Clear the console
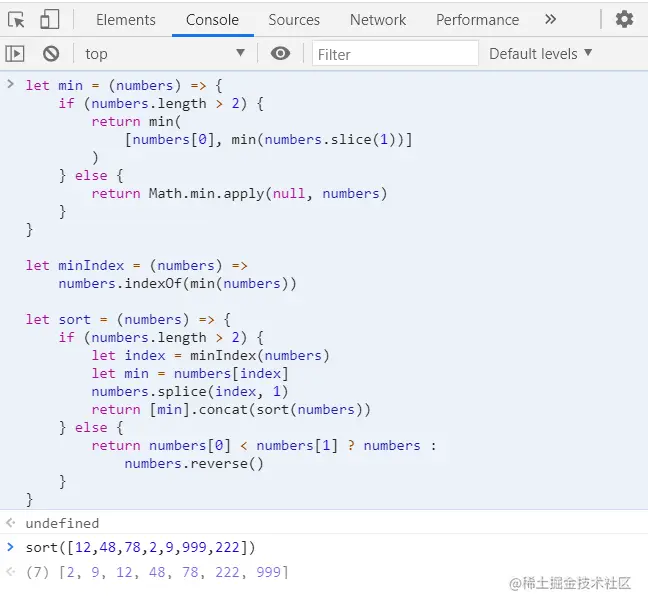 (x=51, y=54)
